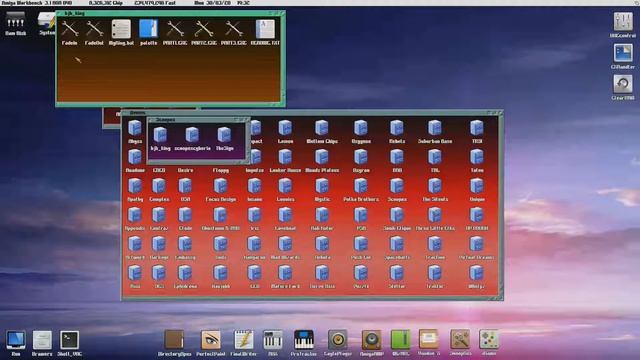Open the Haujobb drawer
Viewport: 640px width, 360px height.
pos(221,273)
